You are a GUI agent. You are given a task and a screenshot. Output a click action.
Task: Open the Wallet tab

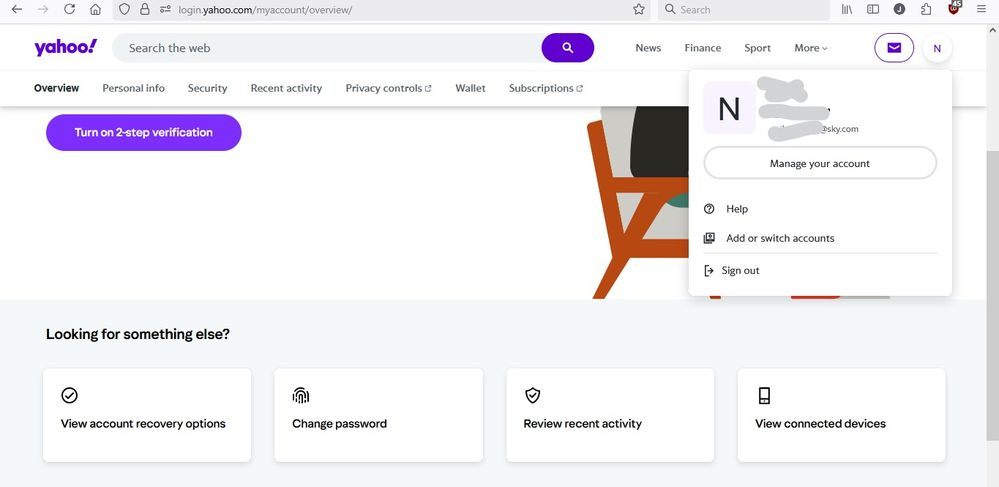(470, 88)
